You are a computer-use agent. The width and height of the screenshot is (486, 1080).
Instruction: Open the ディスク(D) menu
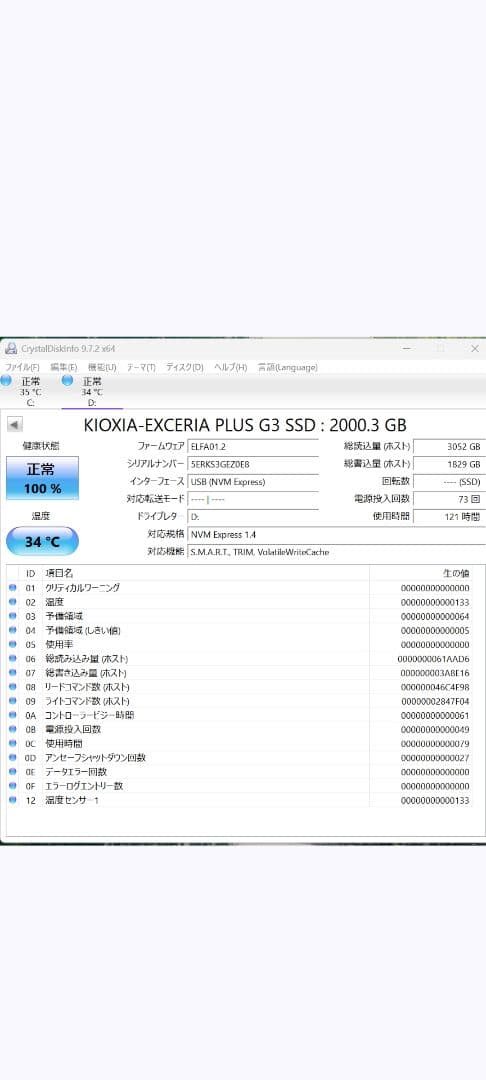coord(184,367)
